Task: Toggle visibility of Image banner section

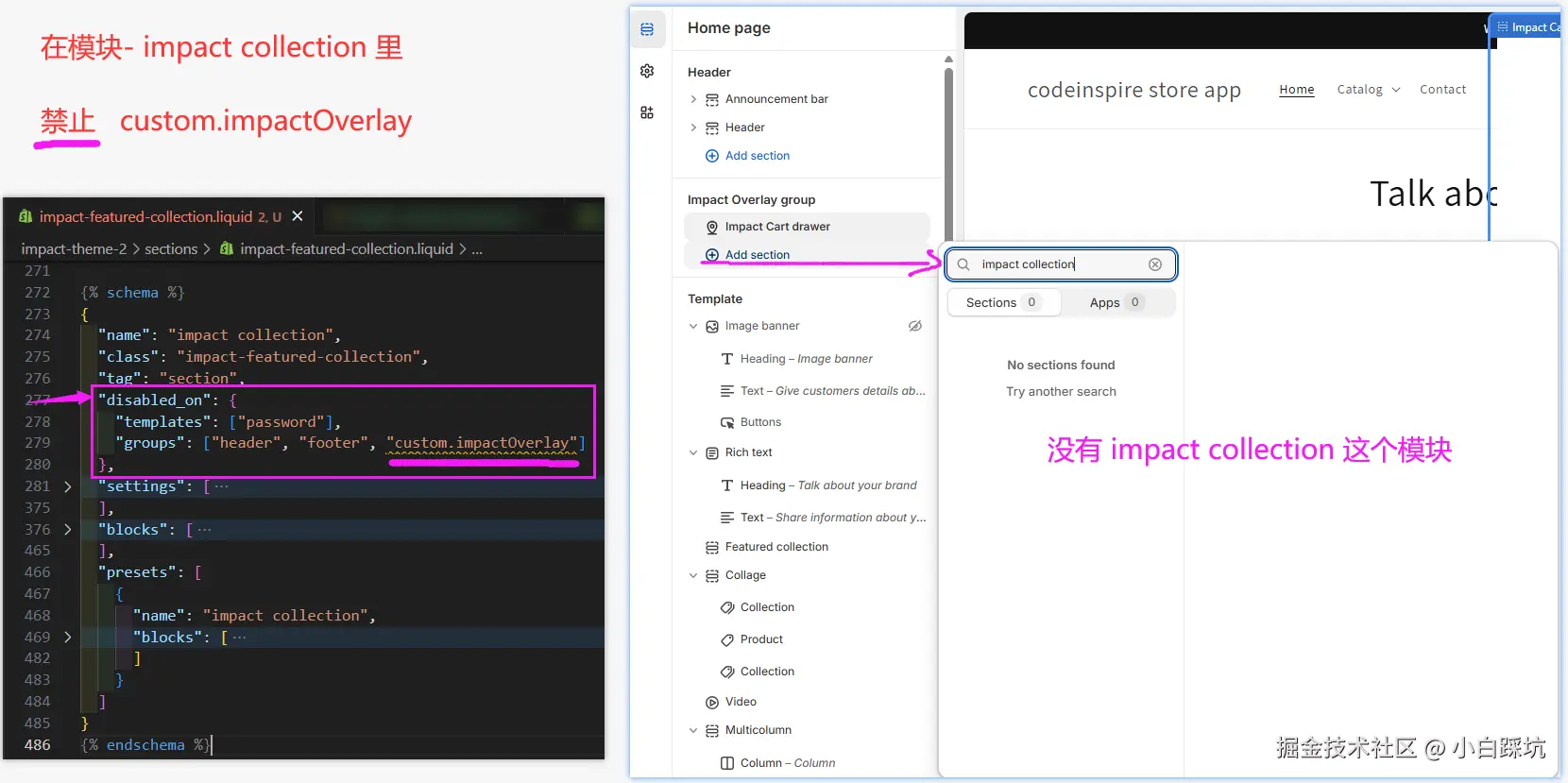Action: point(915,326)
